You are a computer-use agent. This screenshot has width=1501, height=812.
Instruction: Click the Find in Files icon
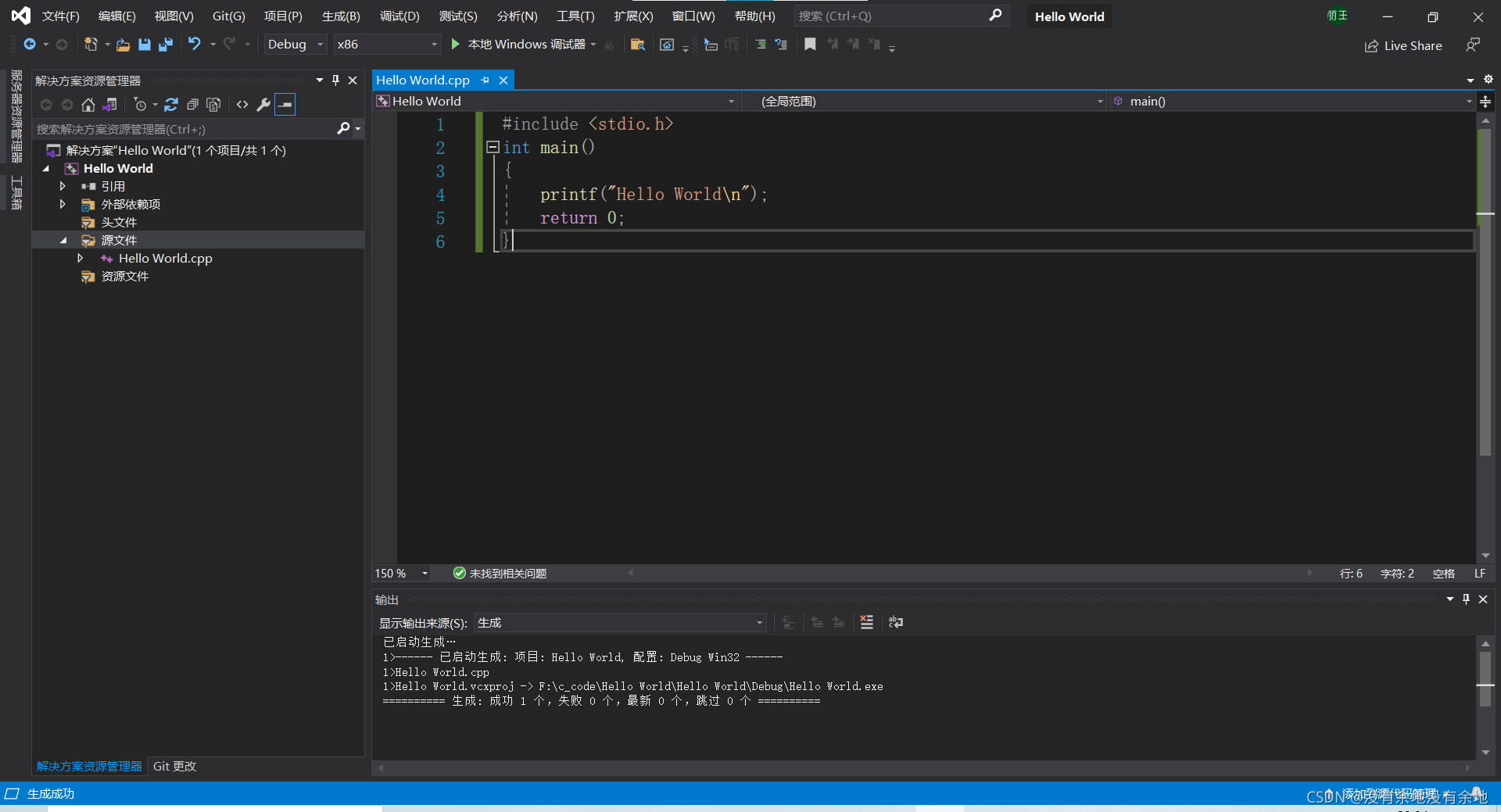[x=638, y=45]
